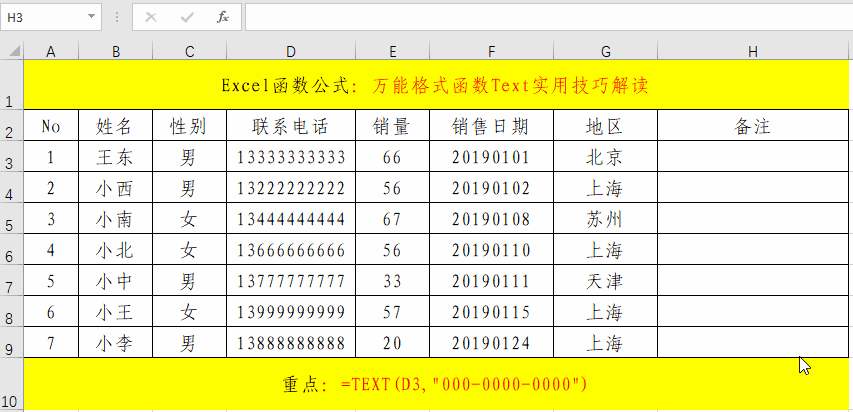Select the name cell 小南
This screenshot has width=853, height=412.
[x=115, y=218]
